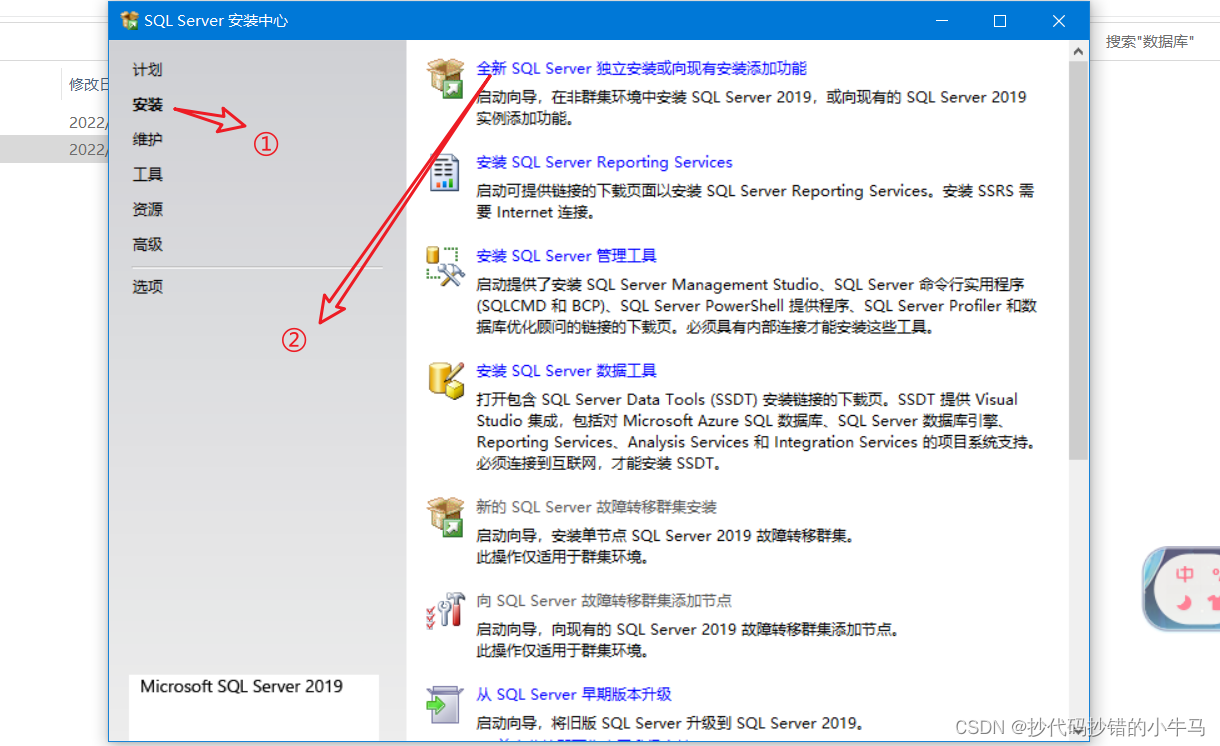Select 计划 in the left navigation
Viewport: 1220px width, 746px height.
click(x=147, y=70)
